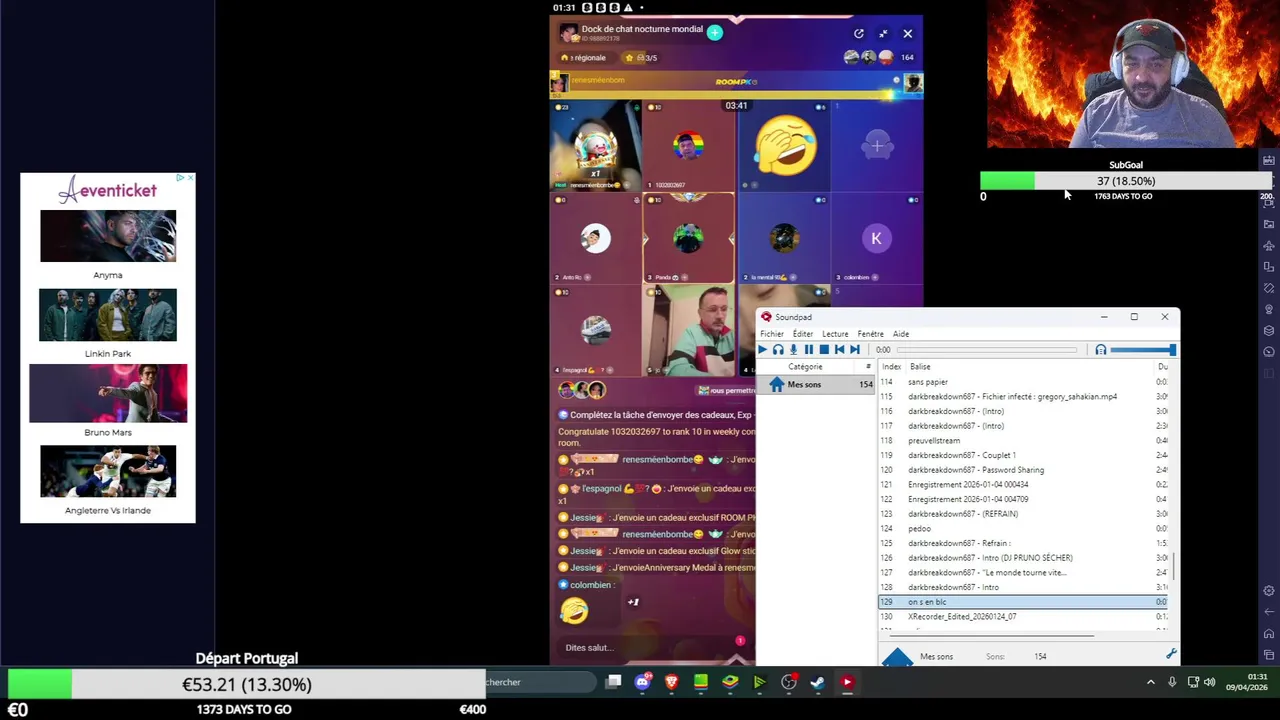Stop playback in Soundpad
This screenshot has height=720, width=1280.
point(824,350)
